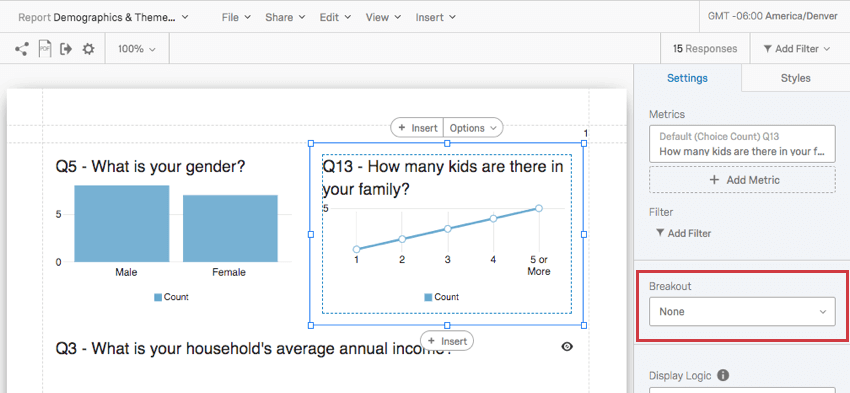This screenshot has width=850, height=393.
Task: Click the export arrow icon
Action: coord(66,49)
